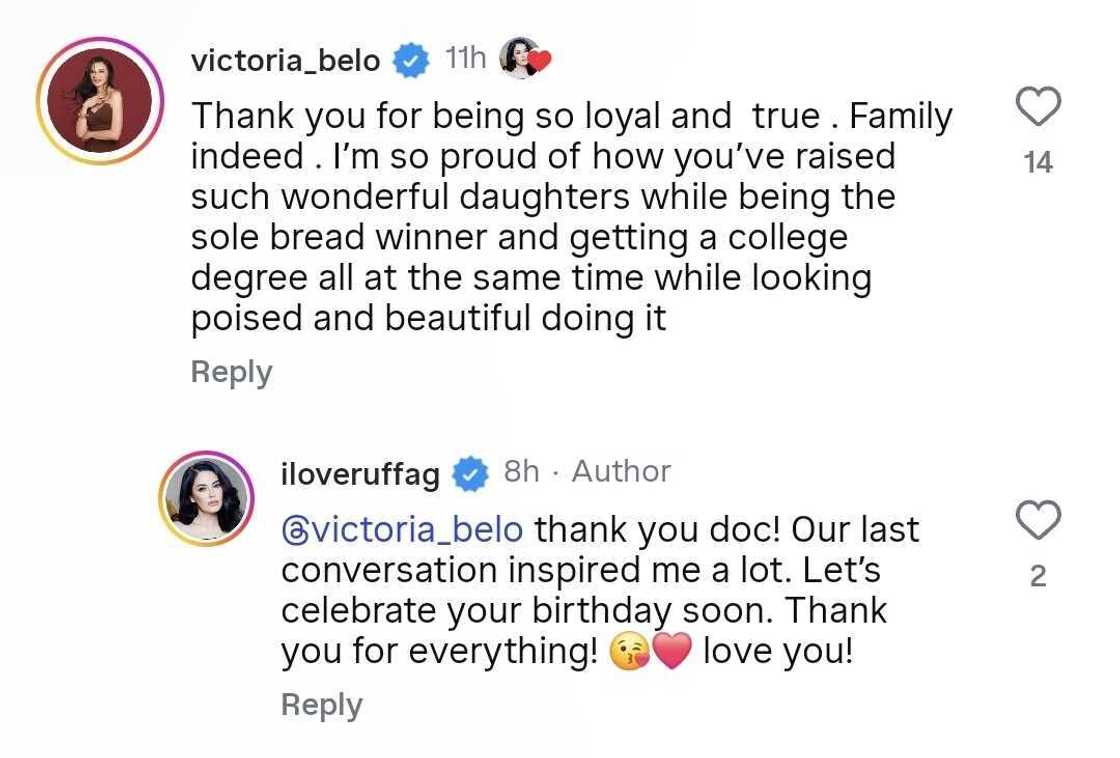Open the @victoria_belo mention link
The height and width of the screenshot is (758, 1120).
(400, 529)
